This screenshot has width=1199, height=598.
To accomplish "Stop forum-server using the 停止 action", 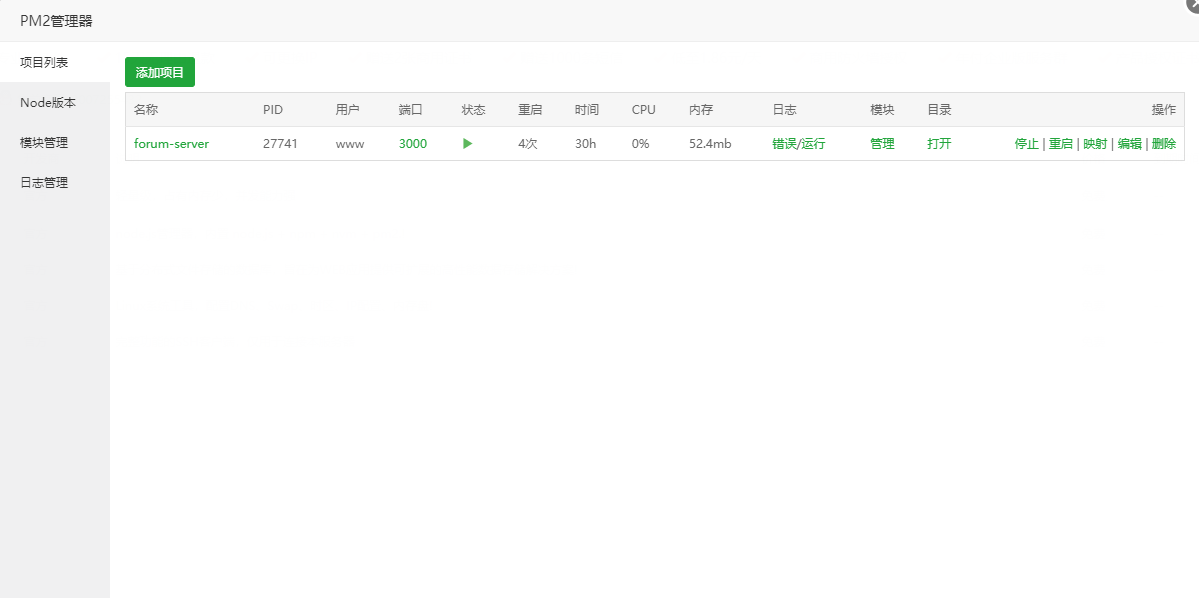I will tap(1026, 143).
